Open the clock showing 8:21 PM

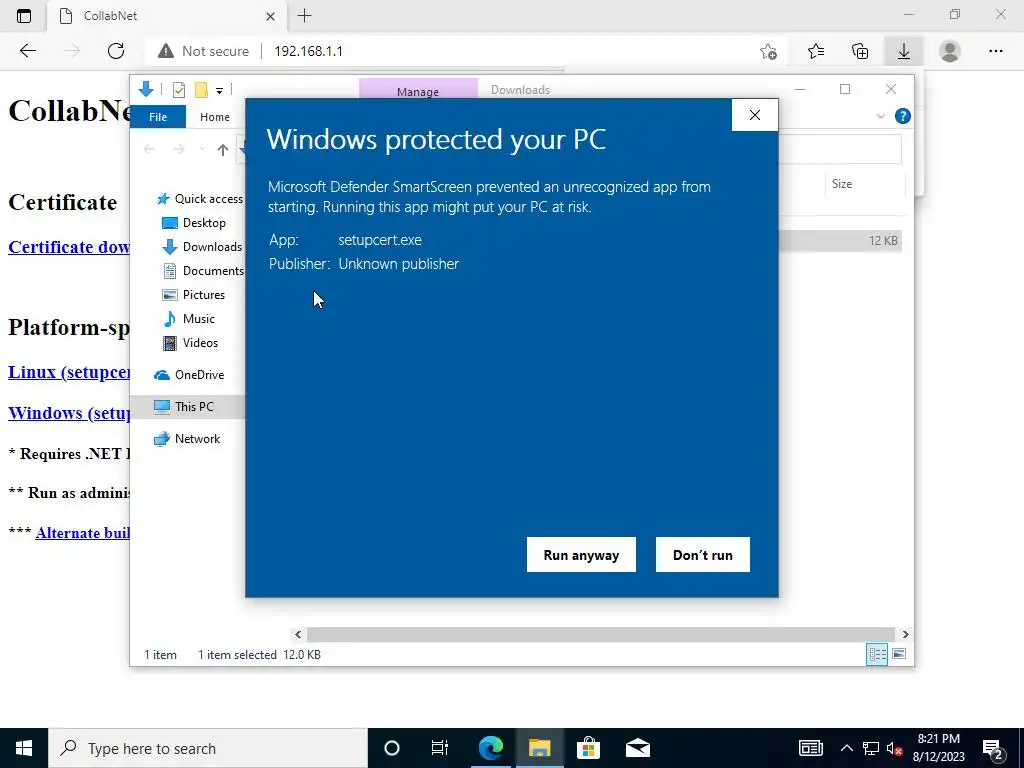click(x=938, y=748)
